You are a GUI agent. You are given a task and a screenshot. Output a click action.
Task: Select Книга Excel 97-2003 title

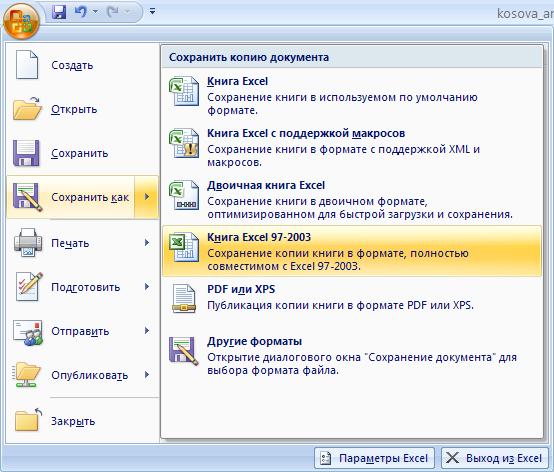click(259, 237)
